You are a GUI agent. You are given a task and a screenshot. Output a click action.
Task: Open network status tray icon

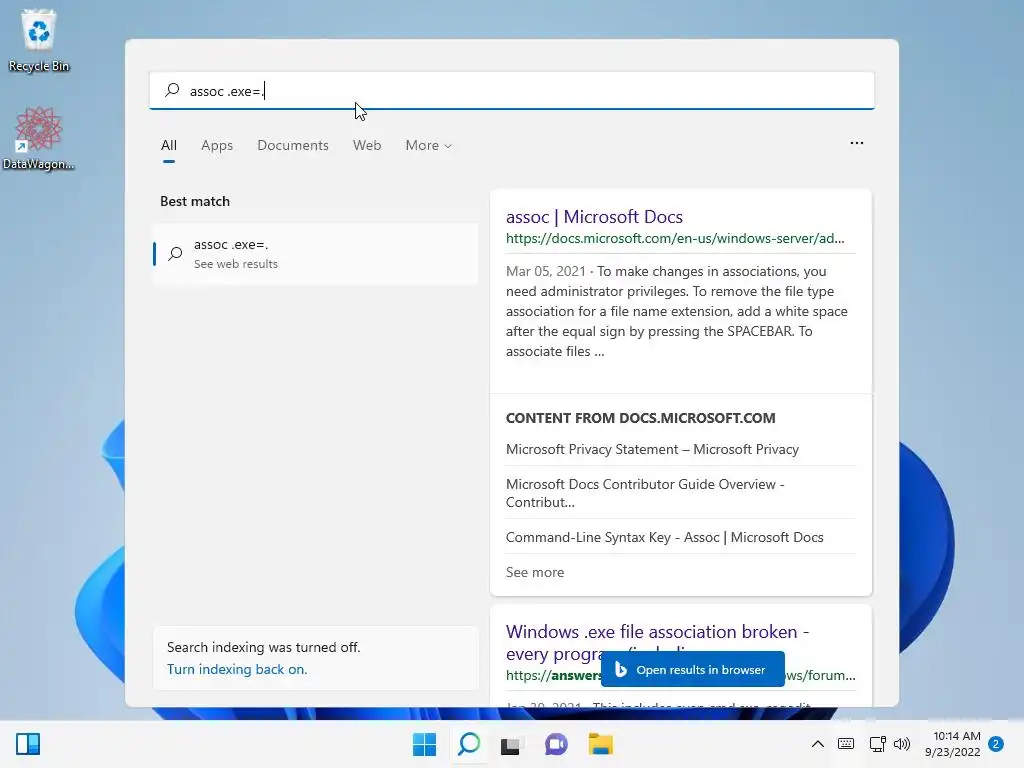[877, 744]
